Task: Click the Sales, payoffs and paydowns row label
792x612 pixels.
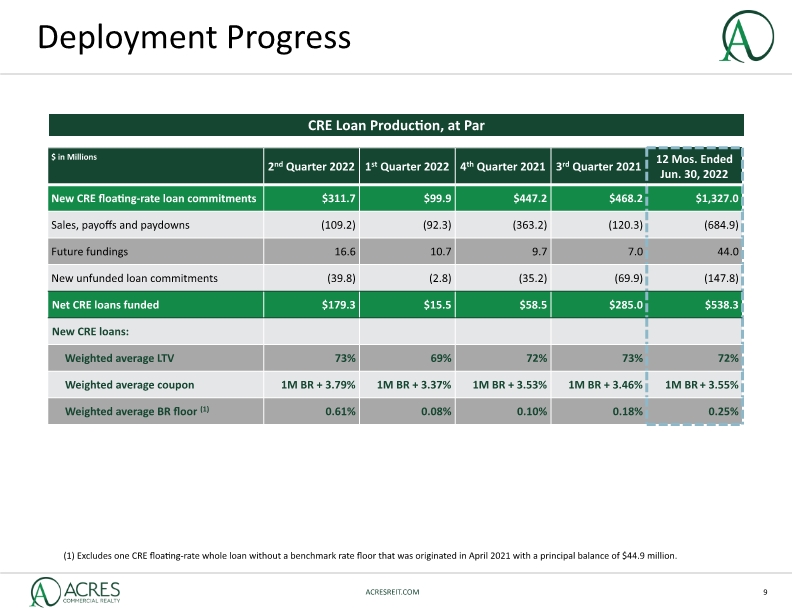Action: [120, 225]
